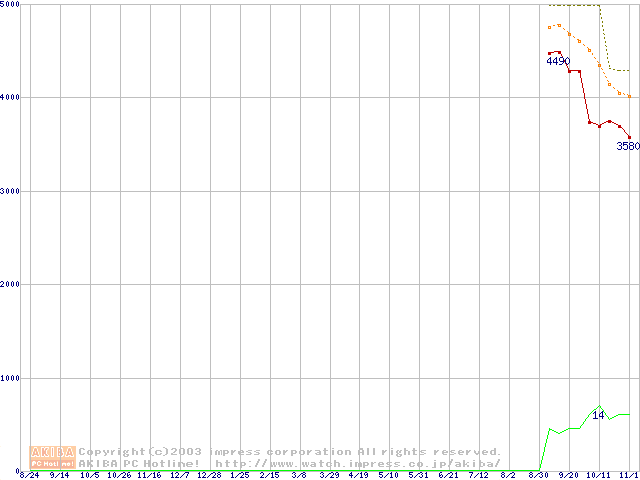The width and height of the screenshot is (640, 480).
Task: Click the 3580 end value label
Action: click(x=627, y=146)
